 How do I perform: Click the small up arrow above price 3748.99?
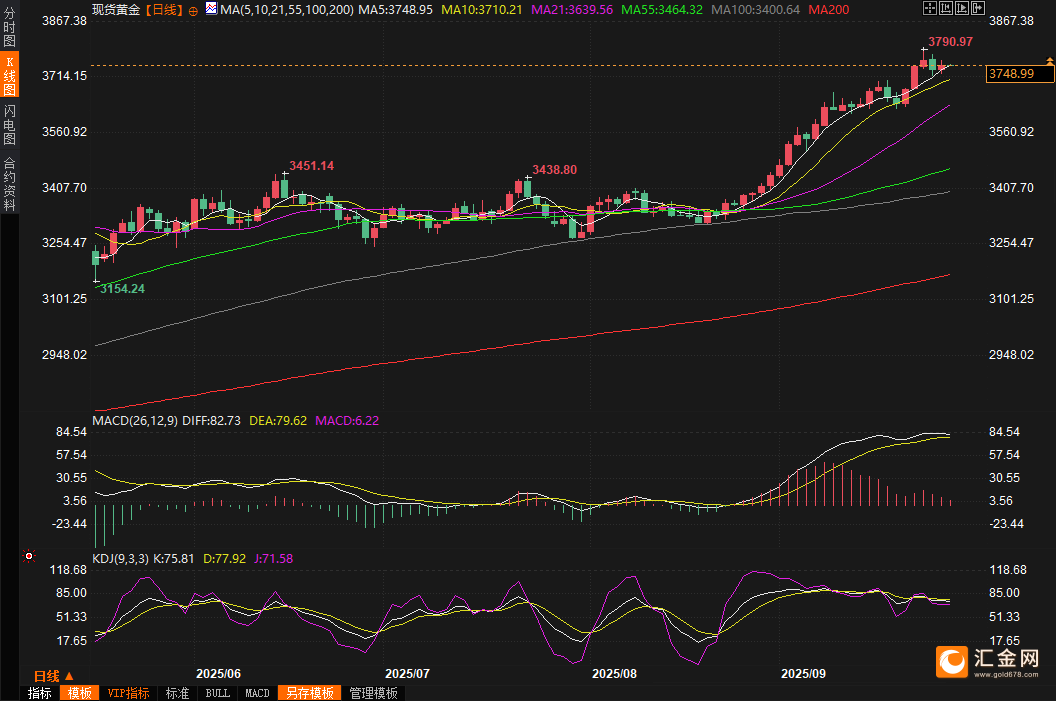coord(1049,62)
